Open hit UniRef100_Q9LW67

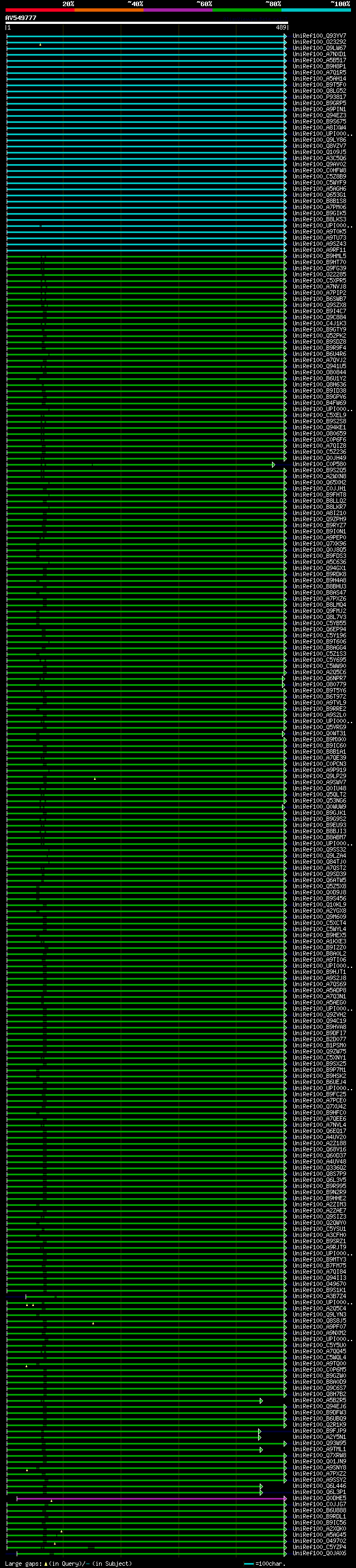319,48
